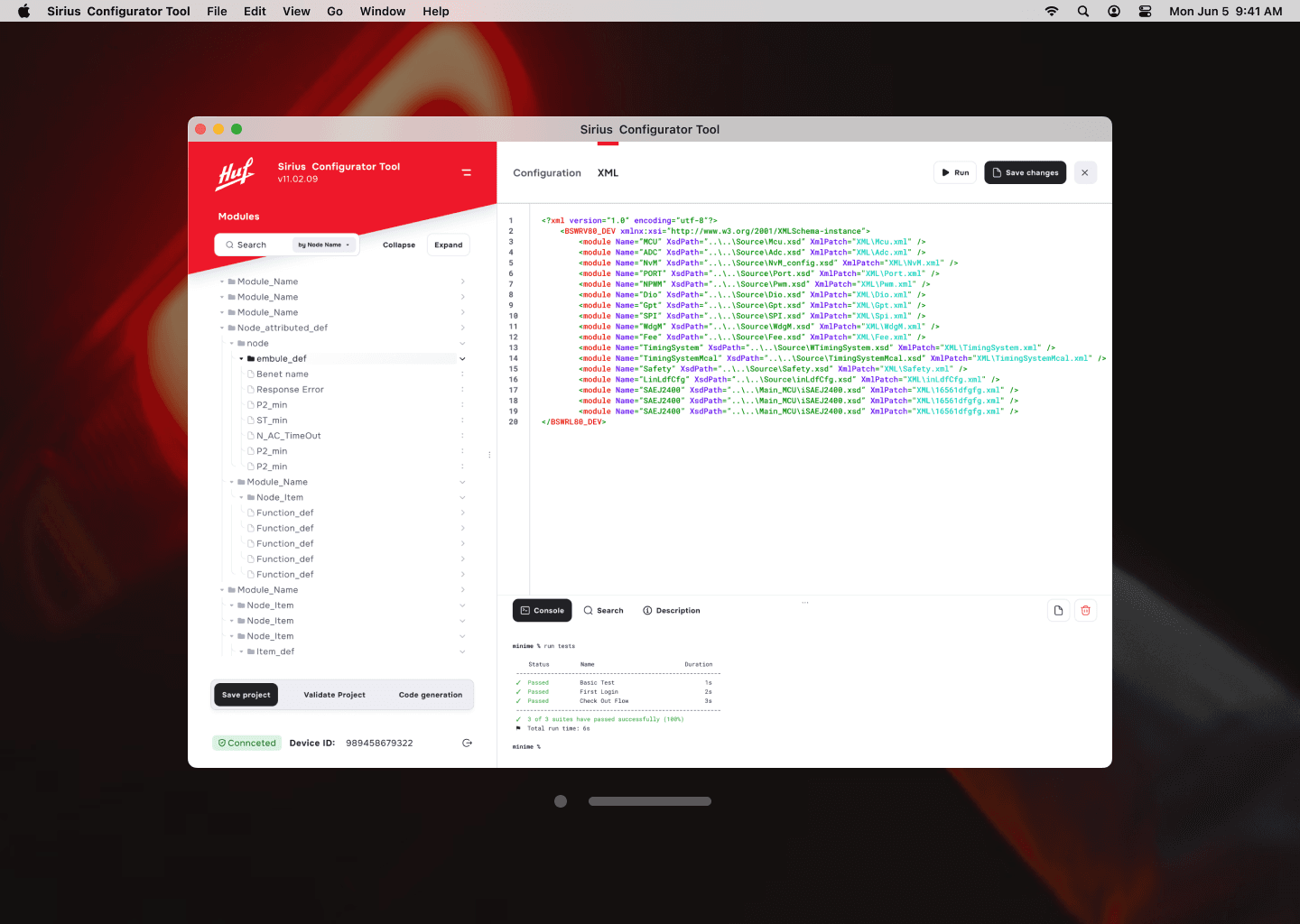Image resolution: width=1300 pixels, height=924 pixels.
Task: Open the Help menu
Action: (436, 11)
